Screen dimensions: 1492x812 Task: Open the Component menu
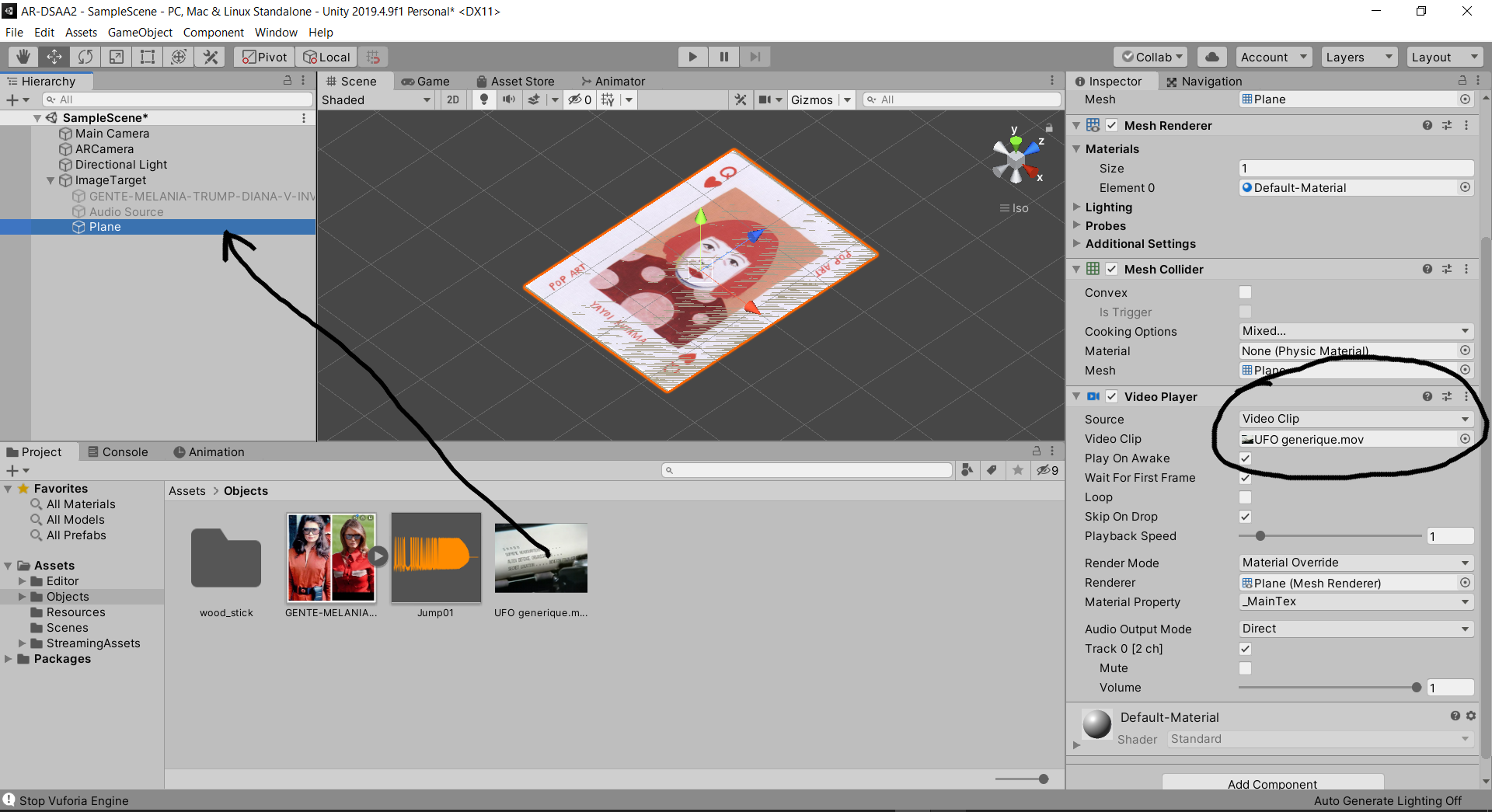pyautogui.click(x=213, y=32)
